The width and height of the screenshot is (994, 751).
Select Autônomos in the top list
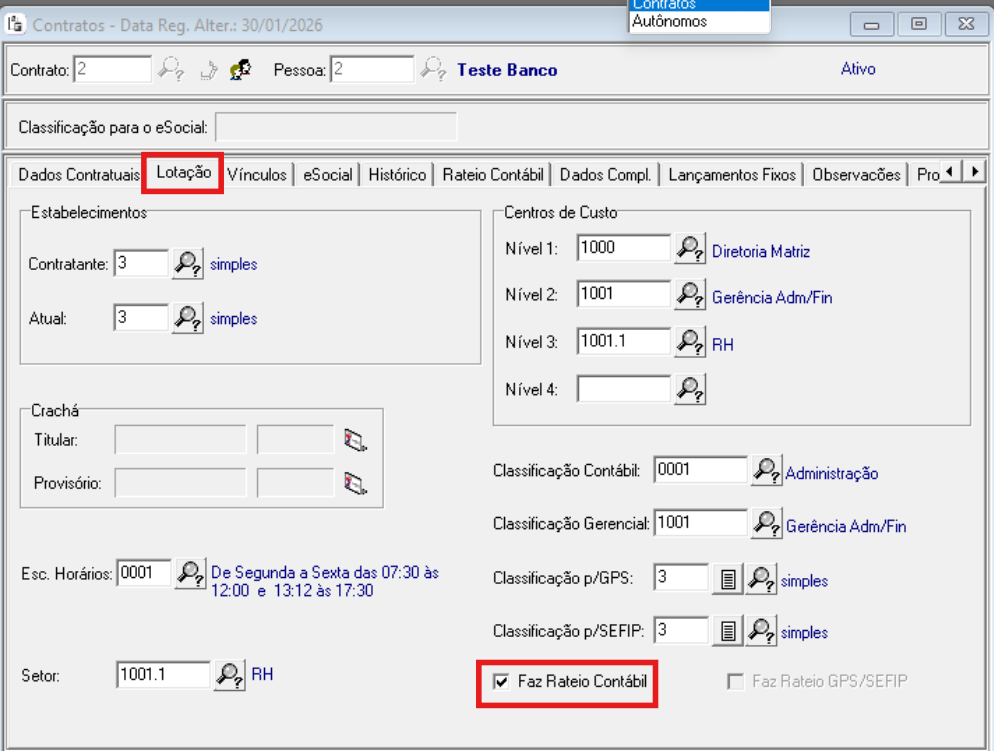pos(669,21)
